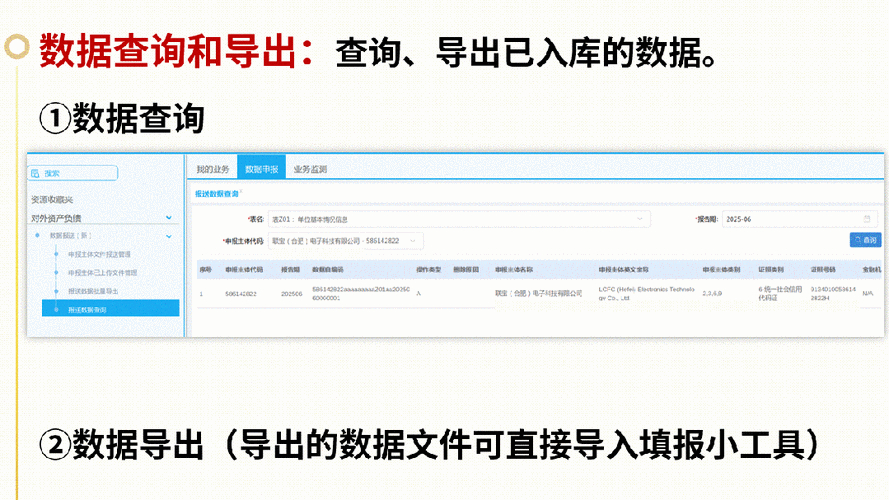The width and height of the screenshot is (889, 500).
Task: Click the cell 586142822 in row 1
Action: (240, 294)
